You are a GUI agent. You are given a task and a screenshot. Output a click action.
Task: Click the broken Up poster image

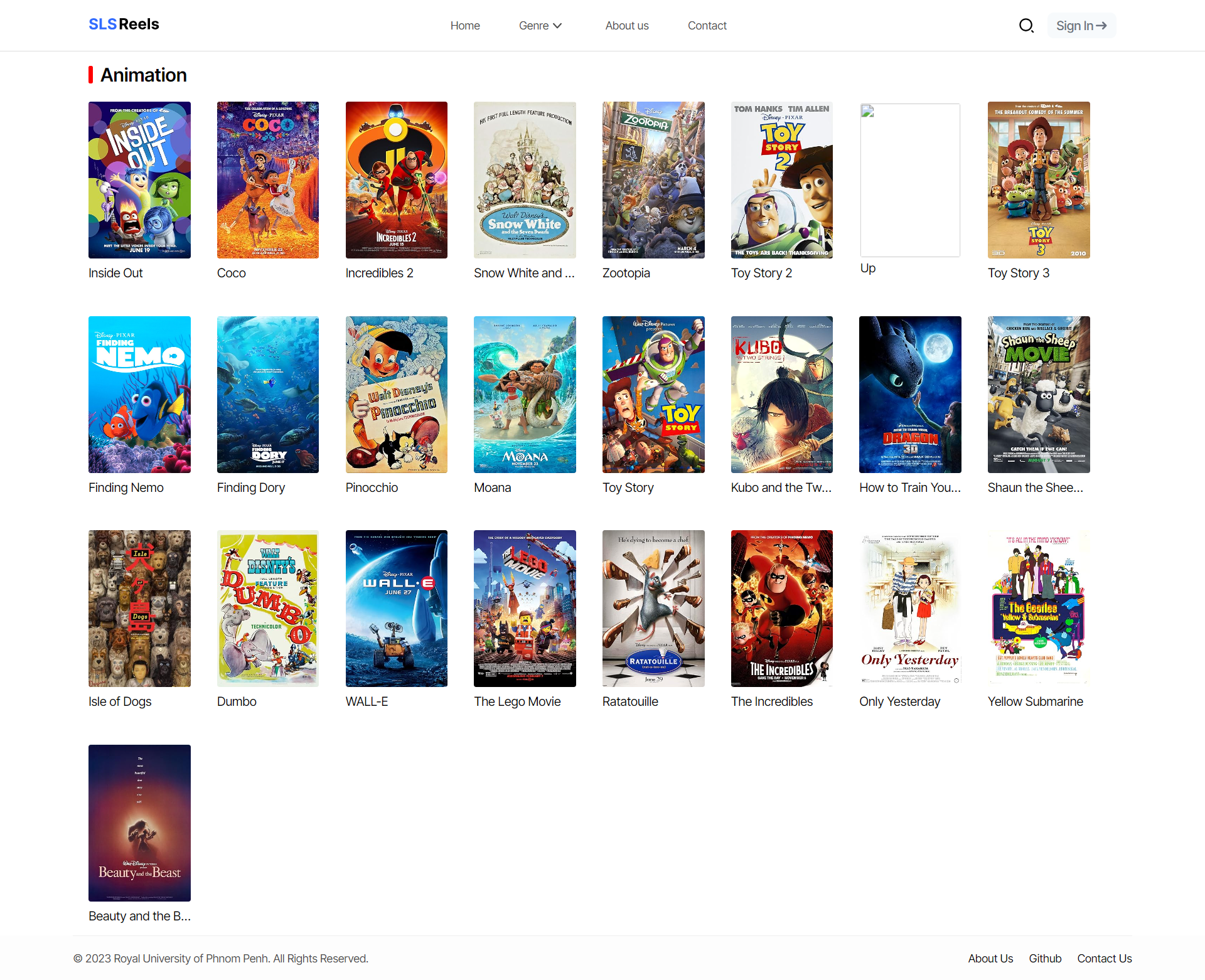(909, 180)
